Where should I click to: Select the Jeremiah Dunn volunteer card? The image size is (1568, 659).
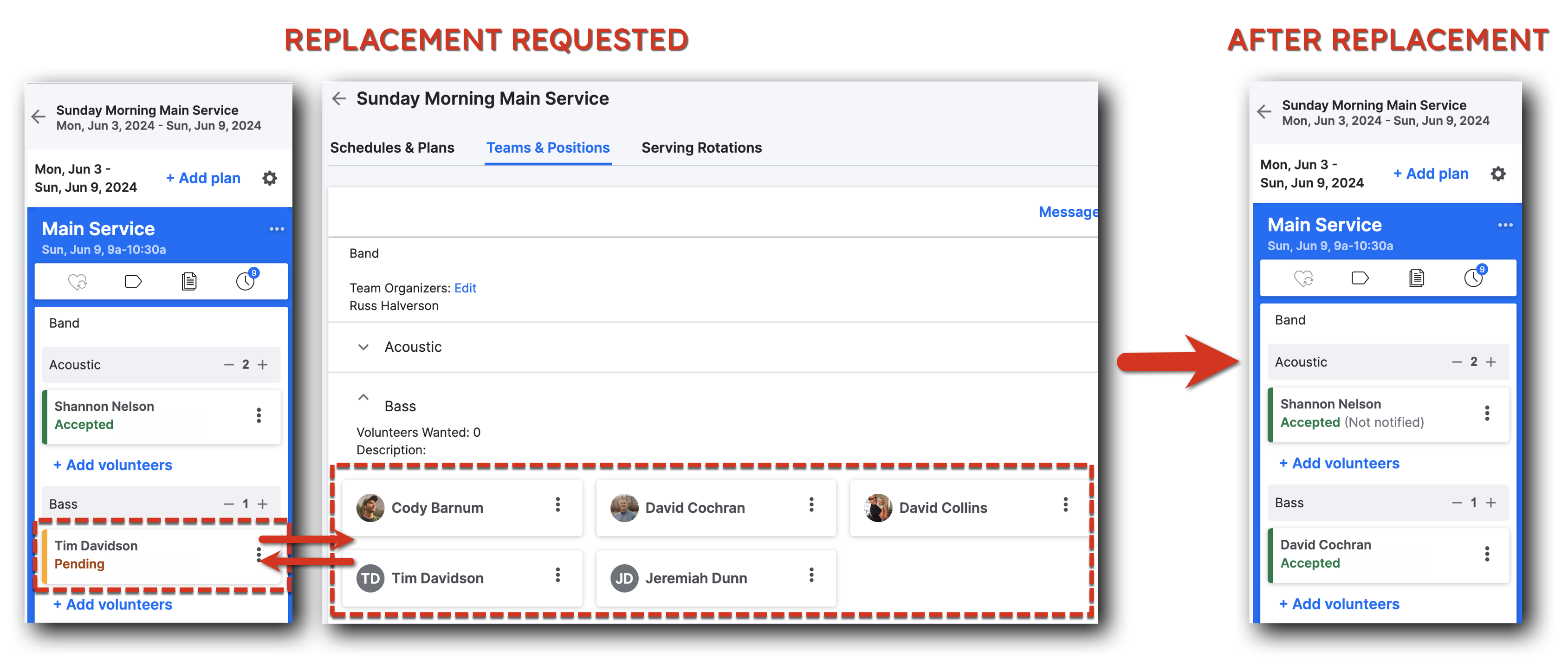coord(716,578)
